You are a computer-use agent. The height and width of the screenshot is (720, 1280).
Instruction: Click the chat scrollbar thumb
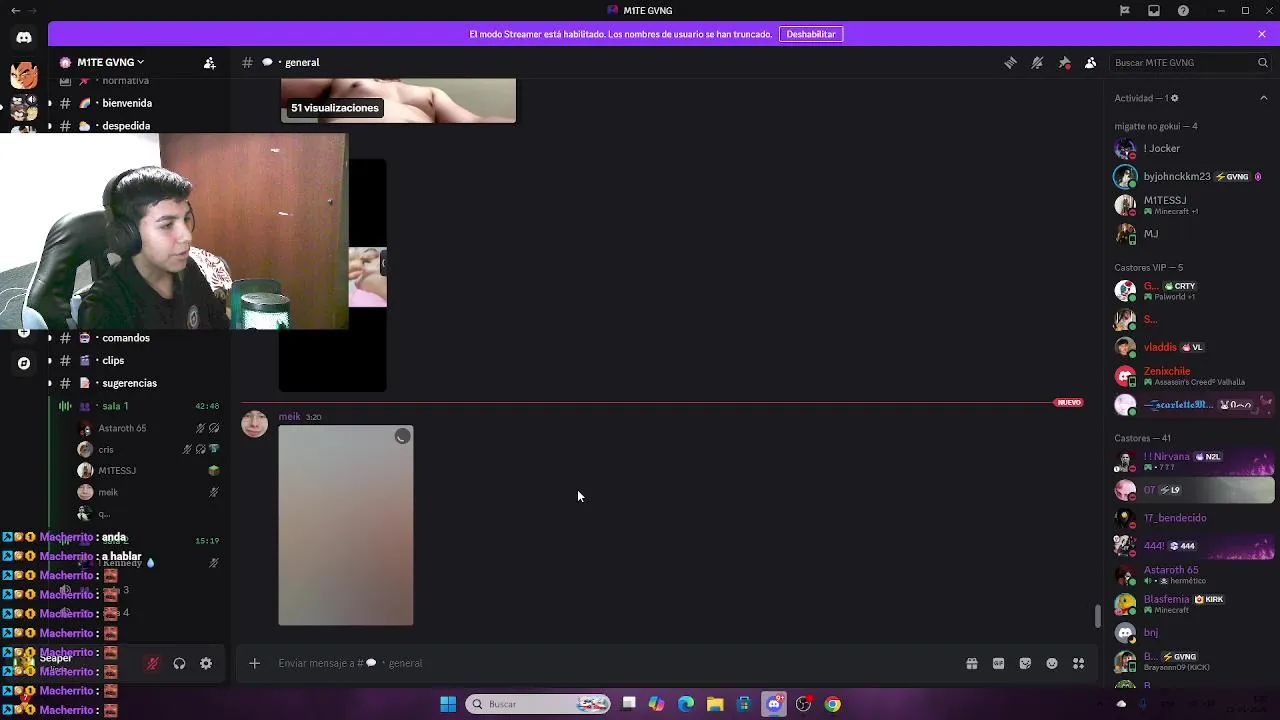pyautogui.click(x=1097, y=616)
